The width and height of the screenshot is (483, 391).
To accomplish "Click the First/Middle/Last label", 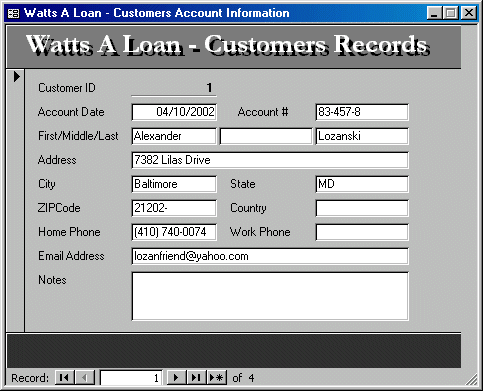I will coord(78,136).
